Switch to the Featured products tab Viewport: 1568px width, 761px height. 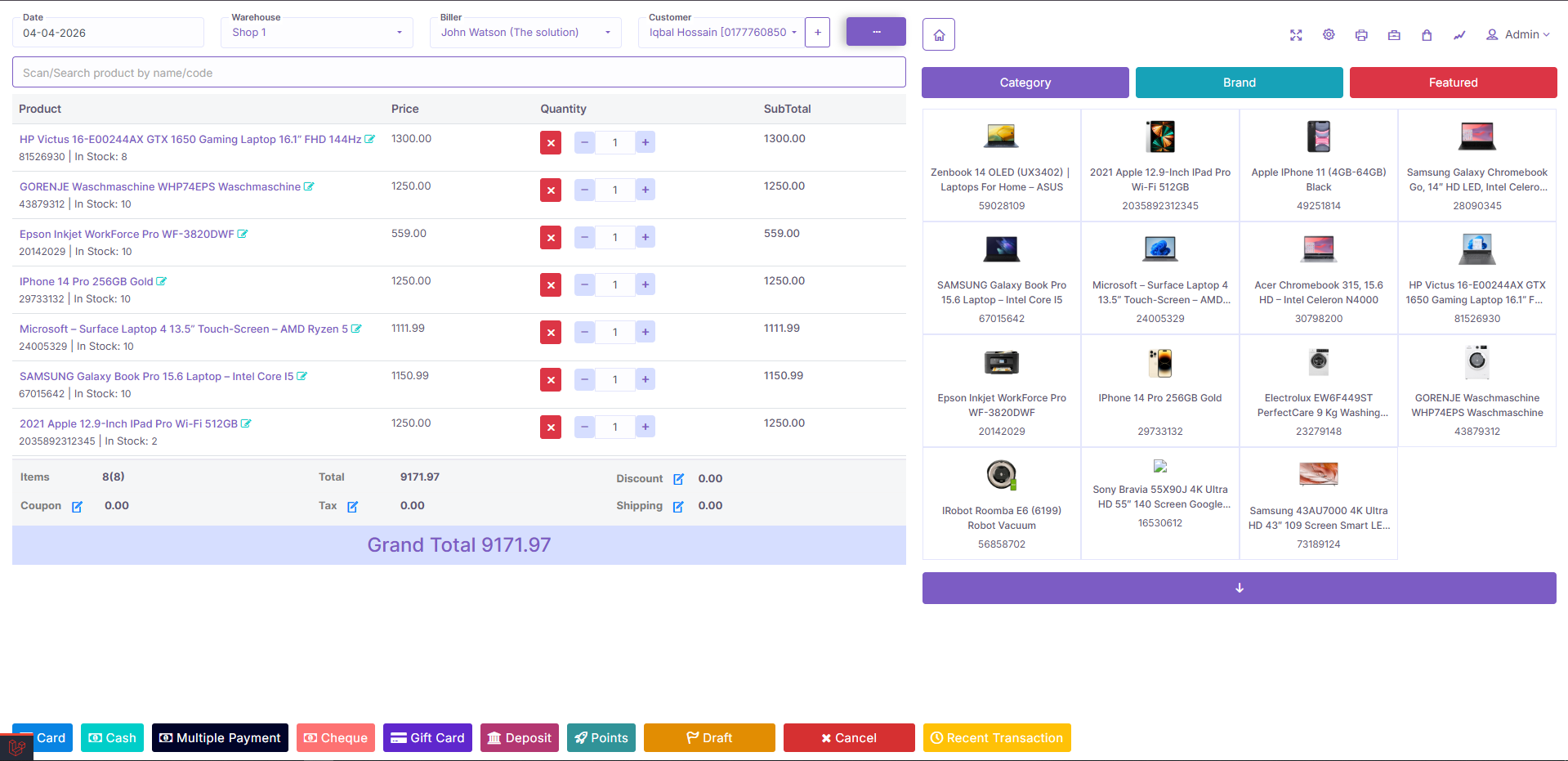(1453, 83)
